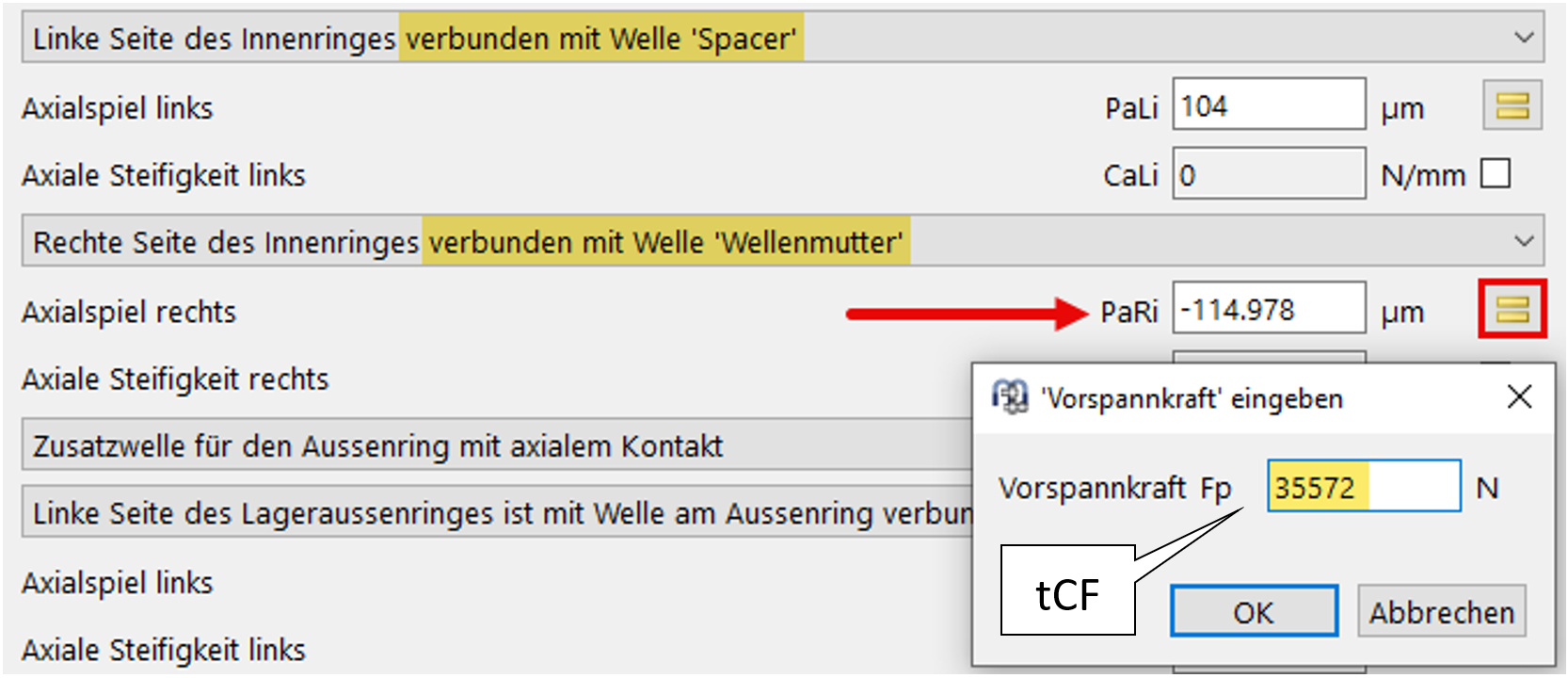Toggle the CaLi N/mm checkbox
1568x678 pixels.
(x=1496, y=174)
